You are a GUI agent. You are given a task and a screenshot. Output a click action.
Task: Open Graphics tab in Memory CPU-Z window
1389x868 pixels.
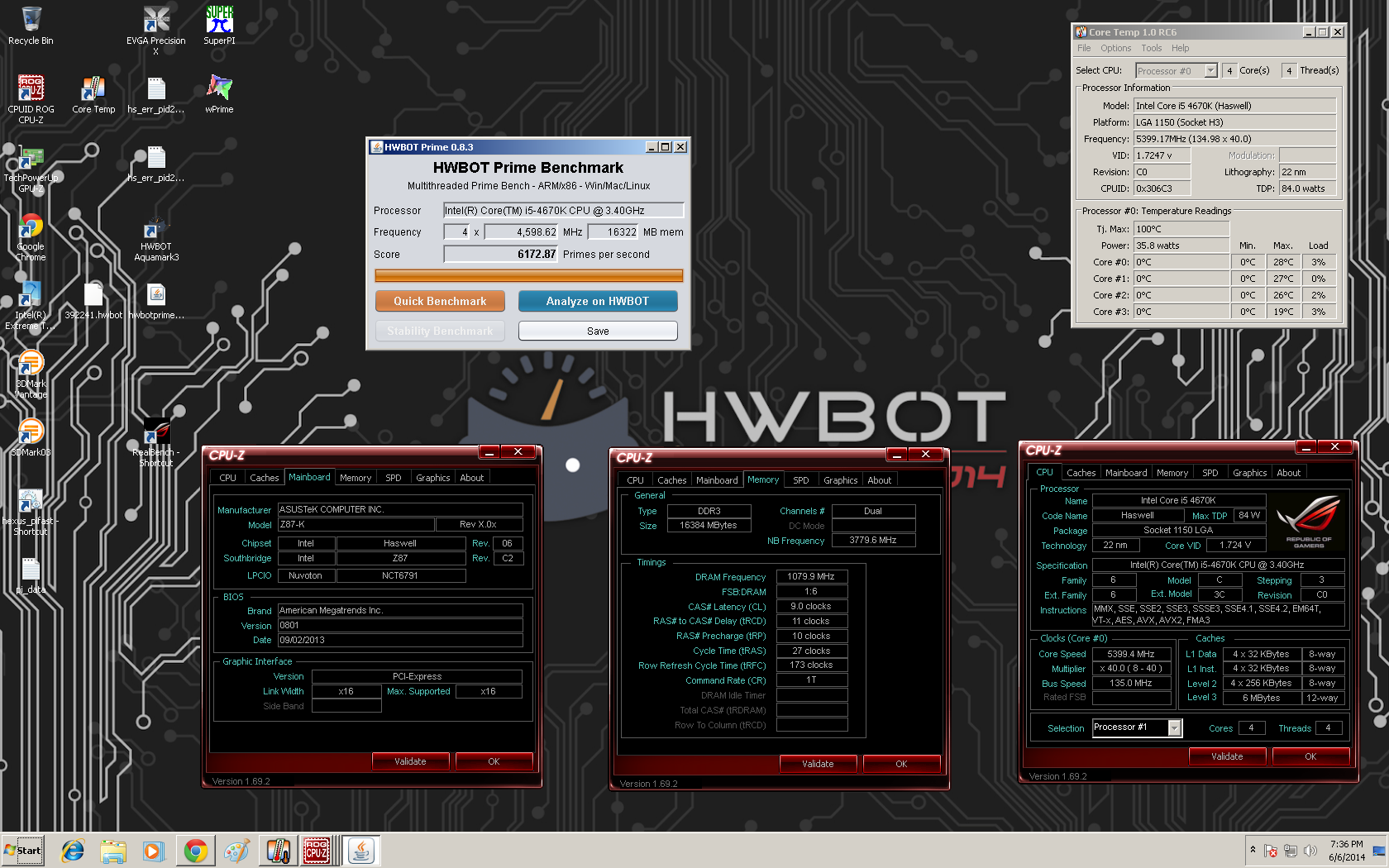840,480
